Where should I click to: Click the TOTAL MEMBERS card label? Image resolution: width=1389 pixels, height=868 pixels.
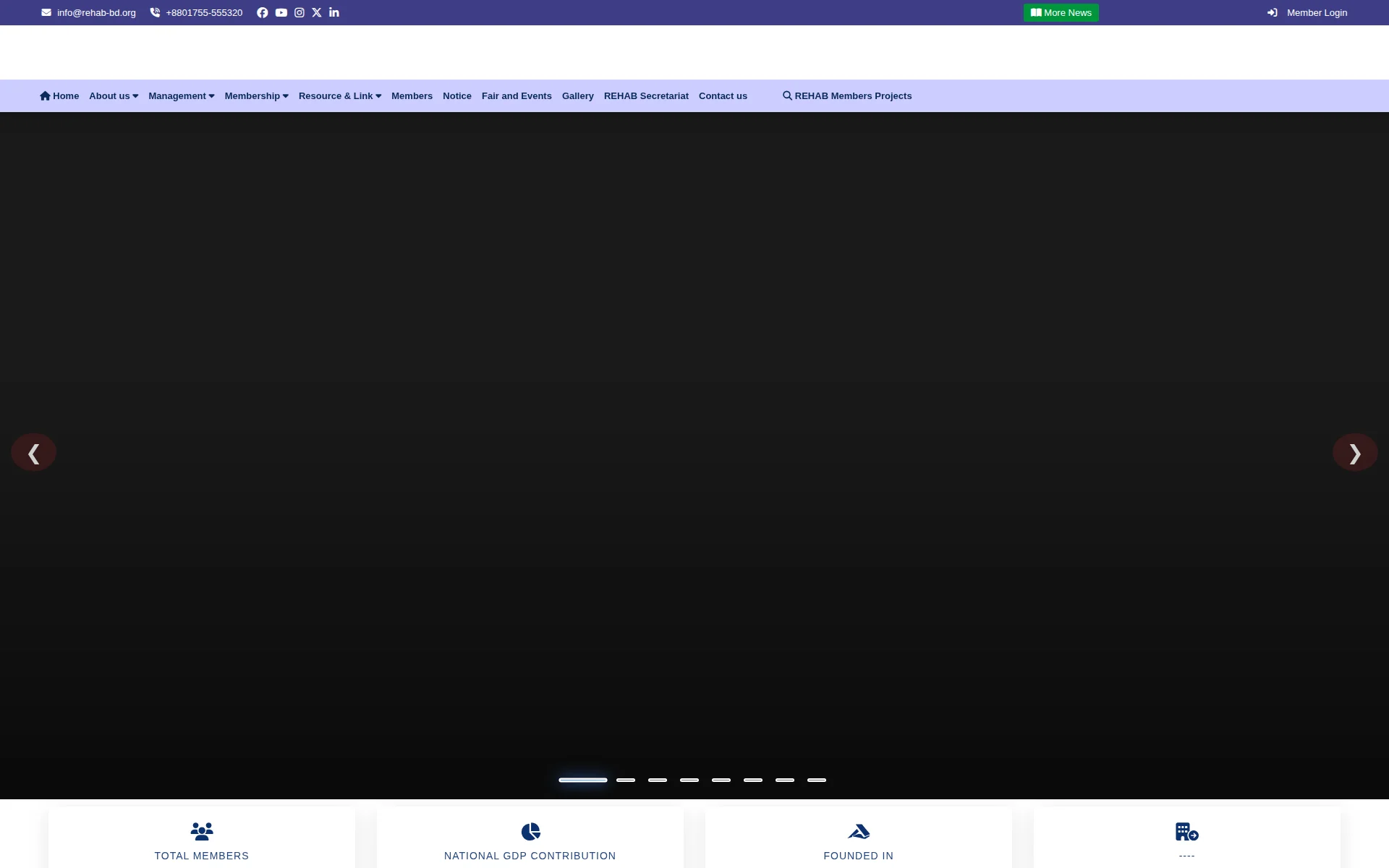pos(202,856)
